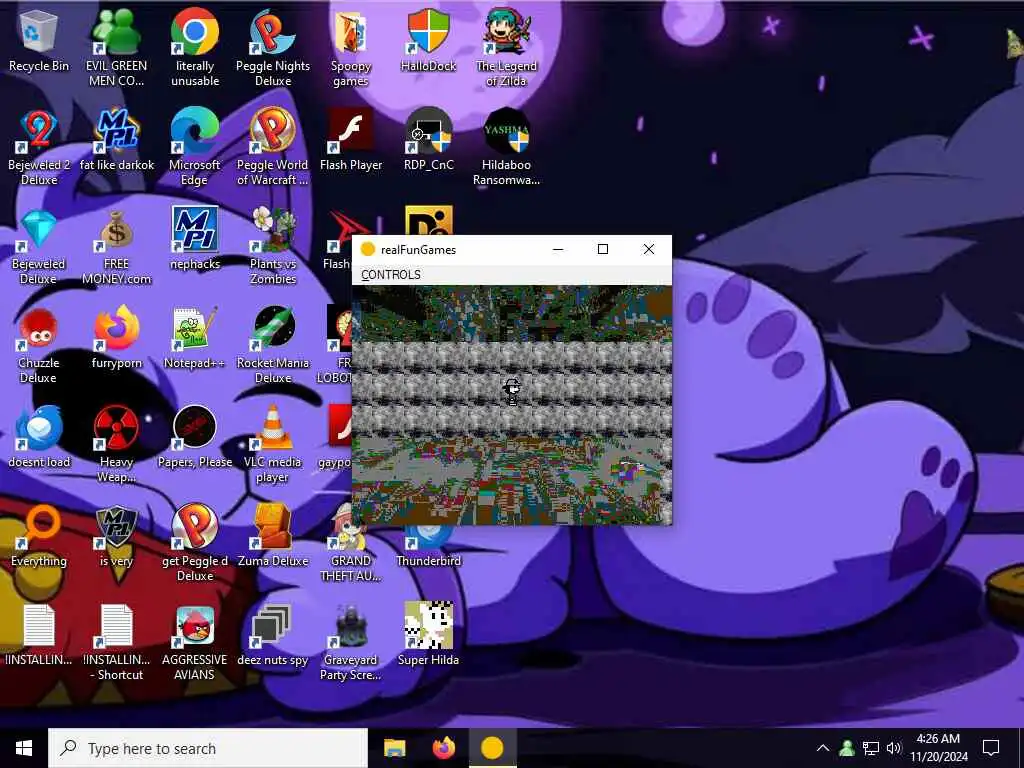Open the Windows Start menu
This screenshot has height=768, width=1024.
24,748
